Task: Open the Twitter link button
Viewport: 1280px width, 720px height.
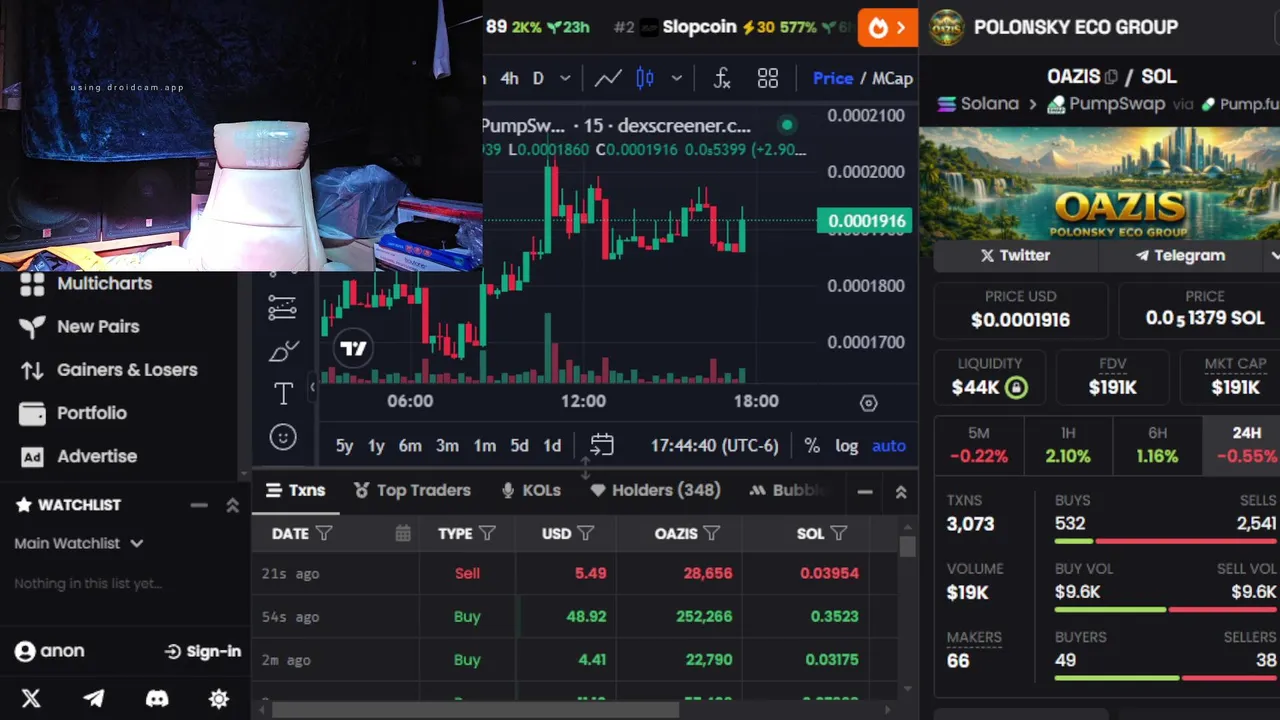Action: click(x=1015, y=255)
